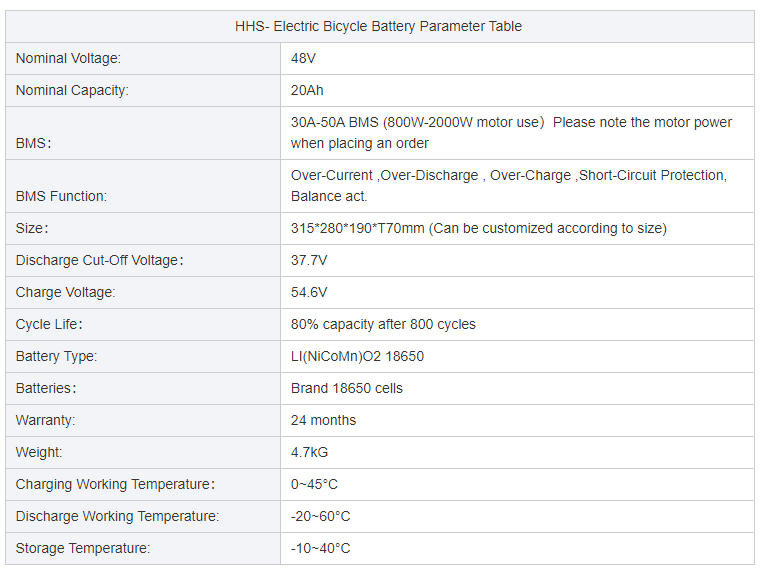
Task: Select the Storage Temperature label cell
Action: coord(83,548)
